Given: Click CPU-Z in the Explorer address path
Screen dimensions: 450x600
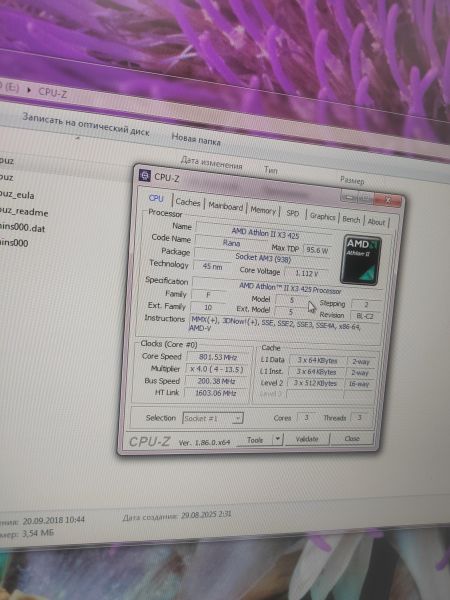Looking at the screenshot, I should click(x=53, y=92).
